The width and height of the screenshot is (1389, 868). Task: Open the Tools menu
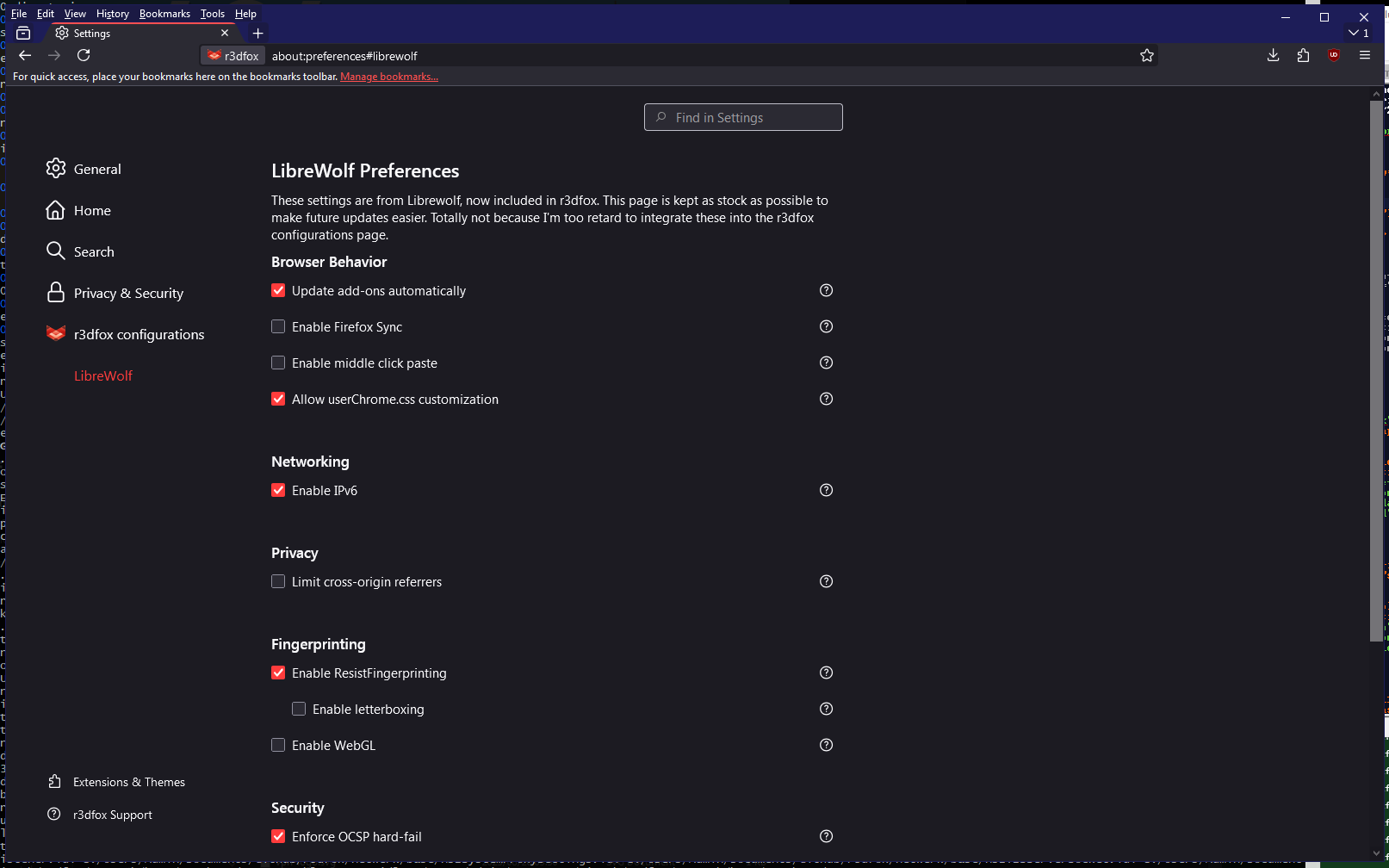click(212, 14)
